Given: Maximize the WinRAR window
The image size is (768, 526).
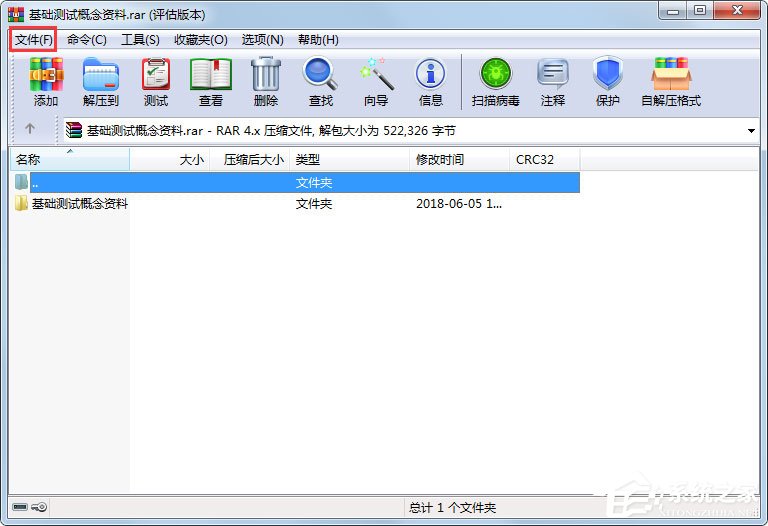Looking at the screenshot, I should (x=700, y=11).
